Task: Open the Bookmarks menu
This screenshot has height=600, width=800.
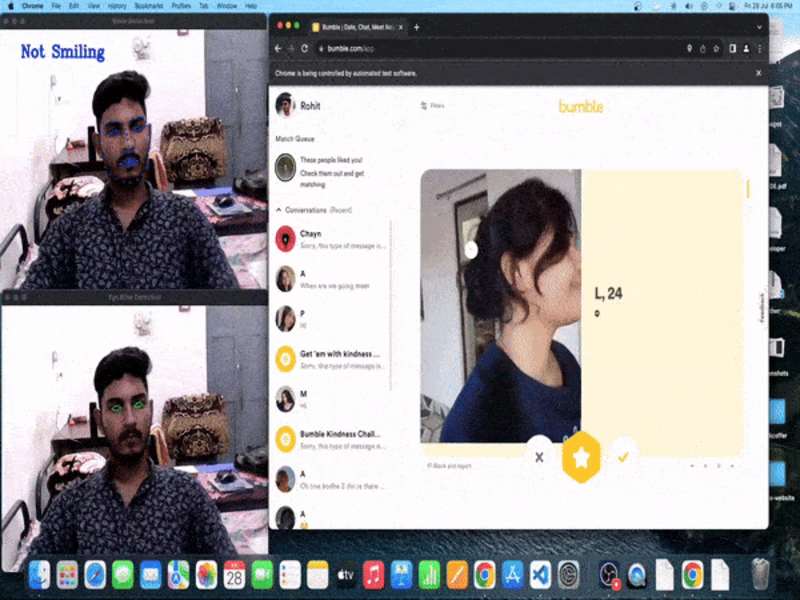Action: [149, 6]
